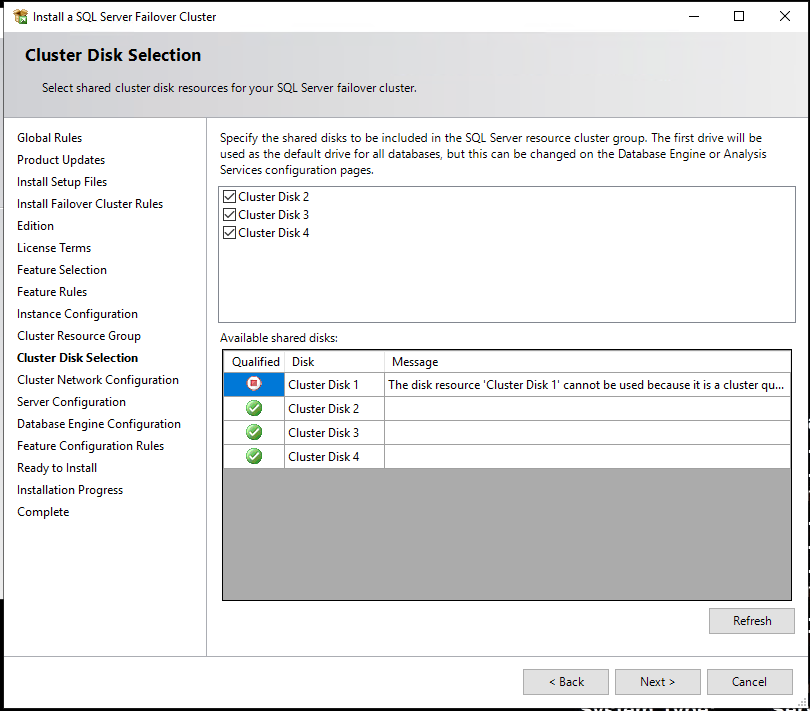Select the Complete step

(x=43, y=512)
